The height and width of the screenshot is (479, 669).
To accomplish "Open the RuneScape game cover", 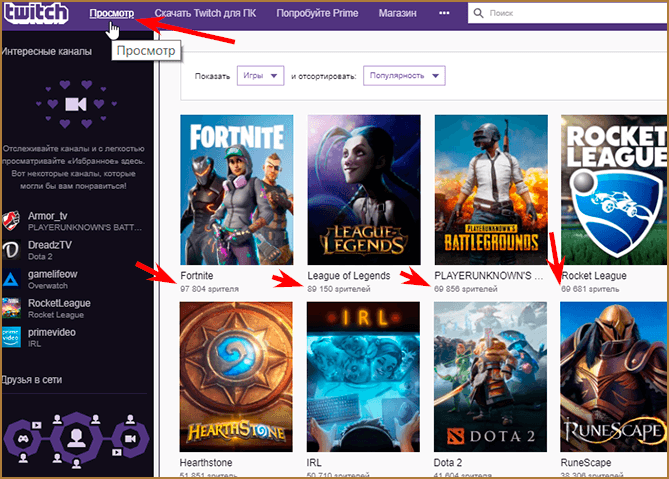I will [614, 377].
